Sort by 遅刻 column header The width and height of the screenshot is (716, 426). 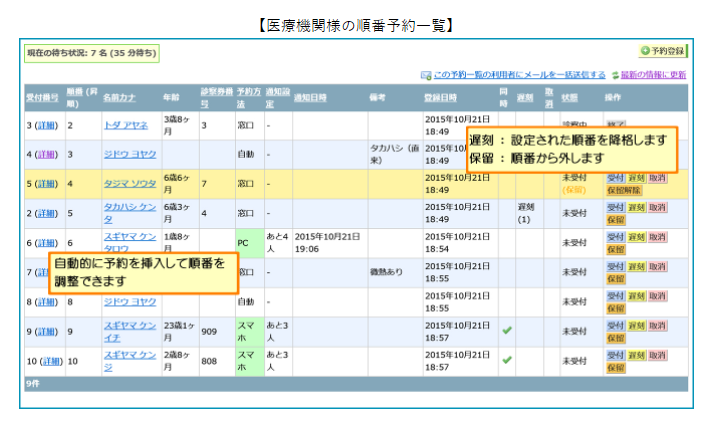[525, 97]
